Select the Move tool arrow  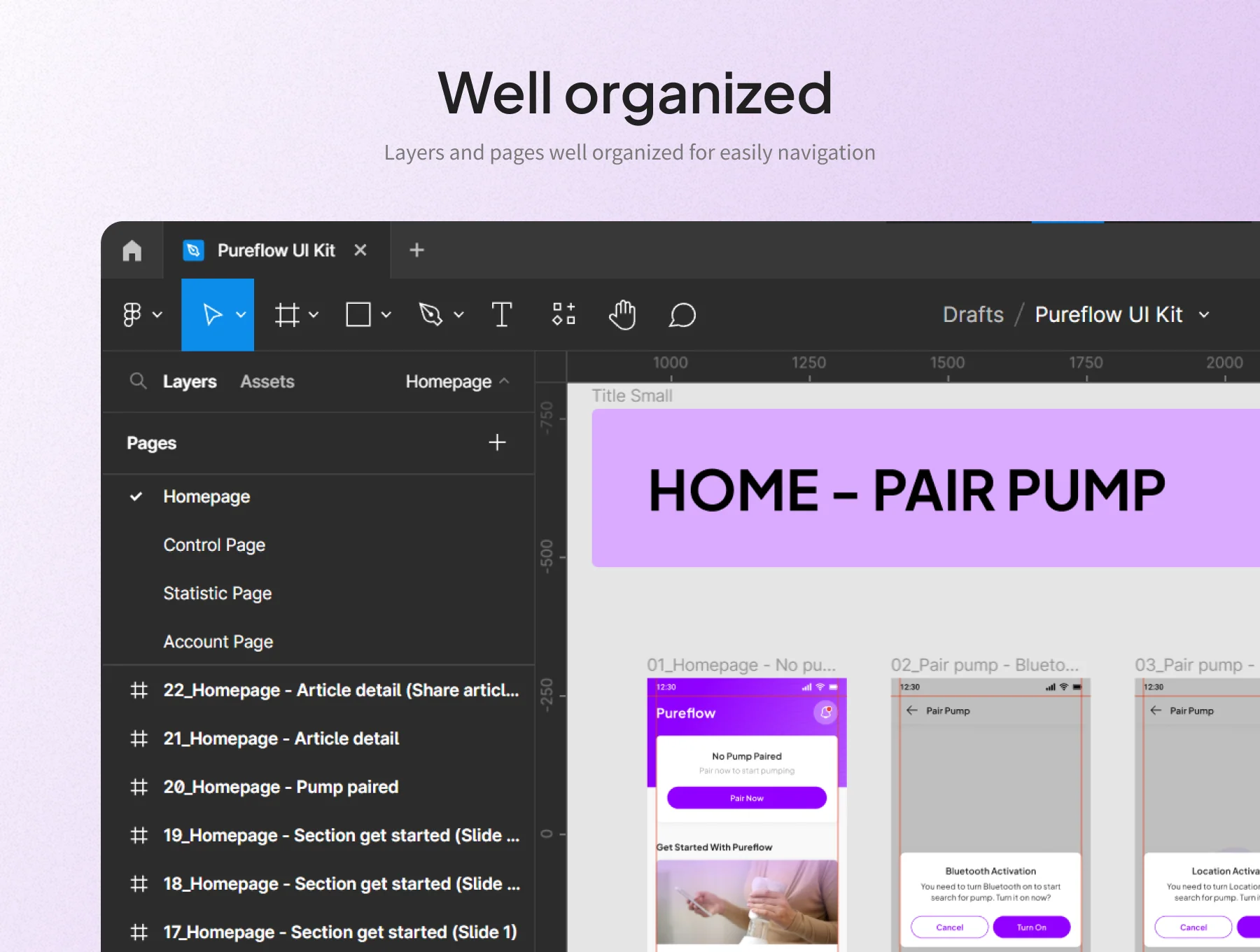(212, 315)
